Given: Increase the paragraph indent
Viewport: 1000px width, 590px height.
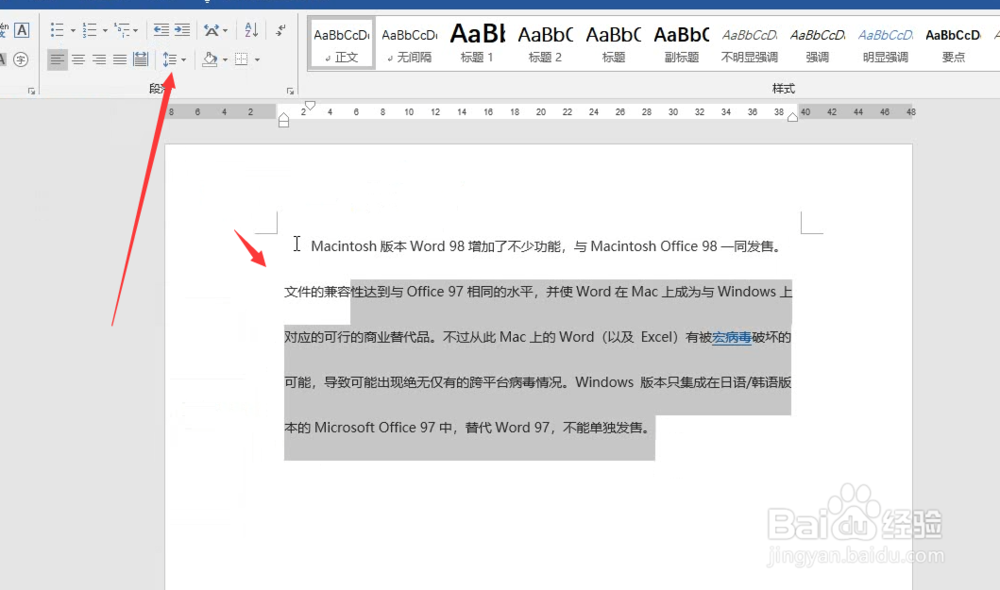Looking at the screenshot, I should 182,30.
